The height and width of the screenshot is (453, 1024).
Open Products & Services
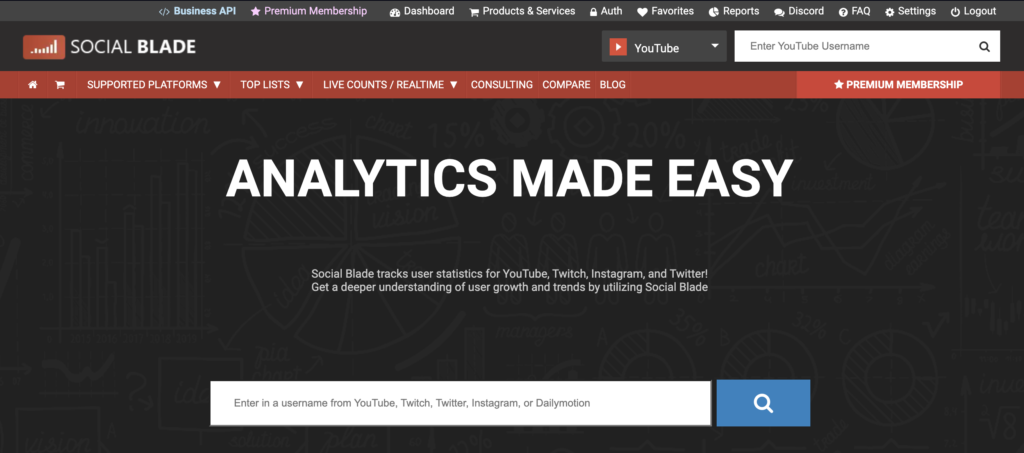pyautogui.click(x=522, y=11)
